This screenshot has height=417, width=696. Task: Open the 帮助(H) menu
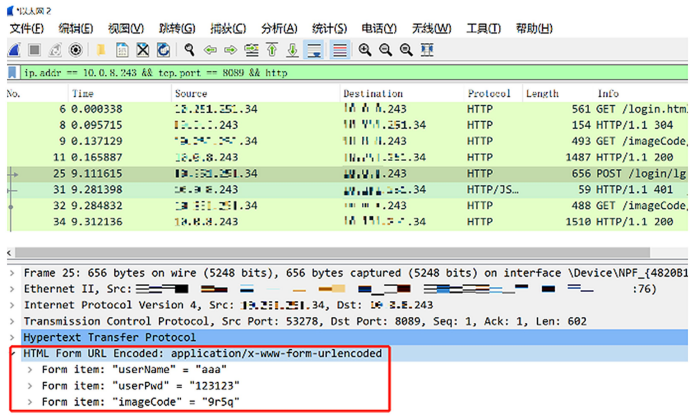(x=534, y=29)
